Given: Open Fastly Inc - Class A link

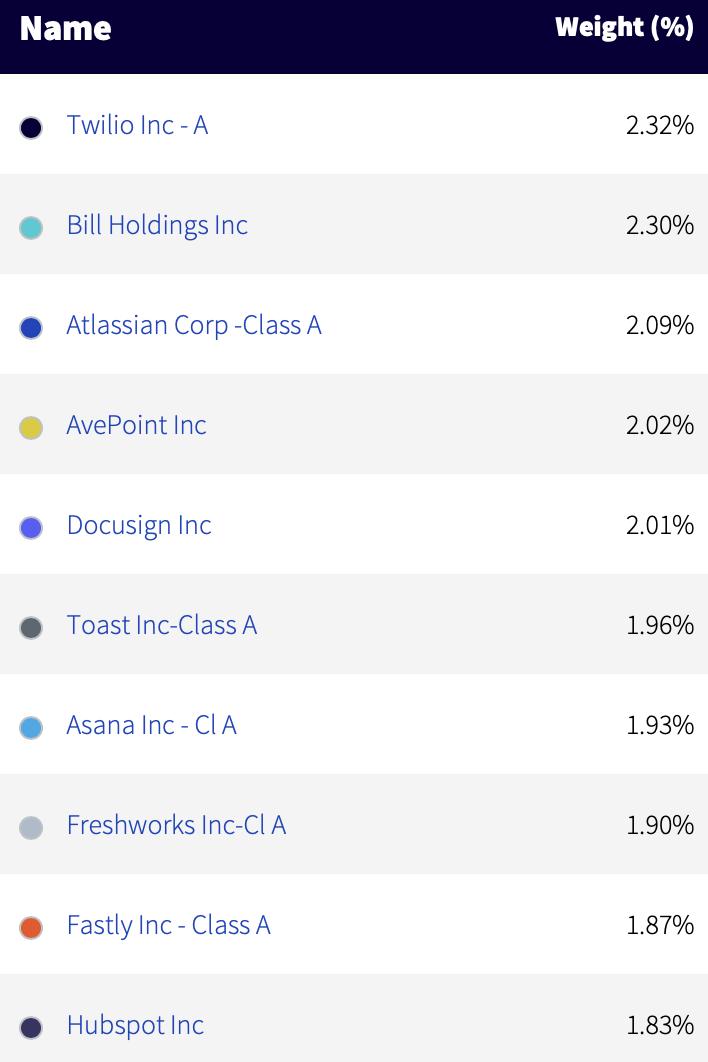Looking at the screenshot, I should click(169, 926).
